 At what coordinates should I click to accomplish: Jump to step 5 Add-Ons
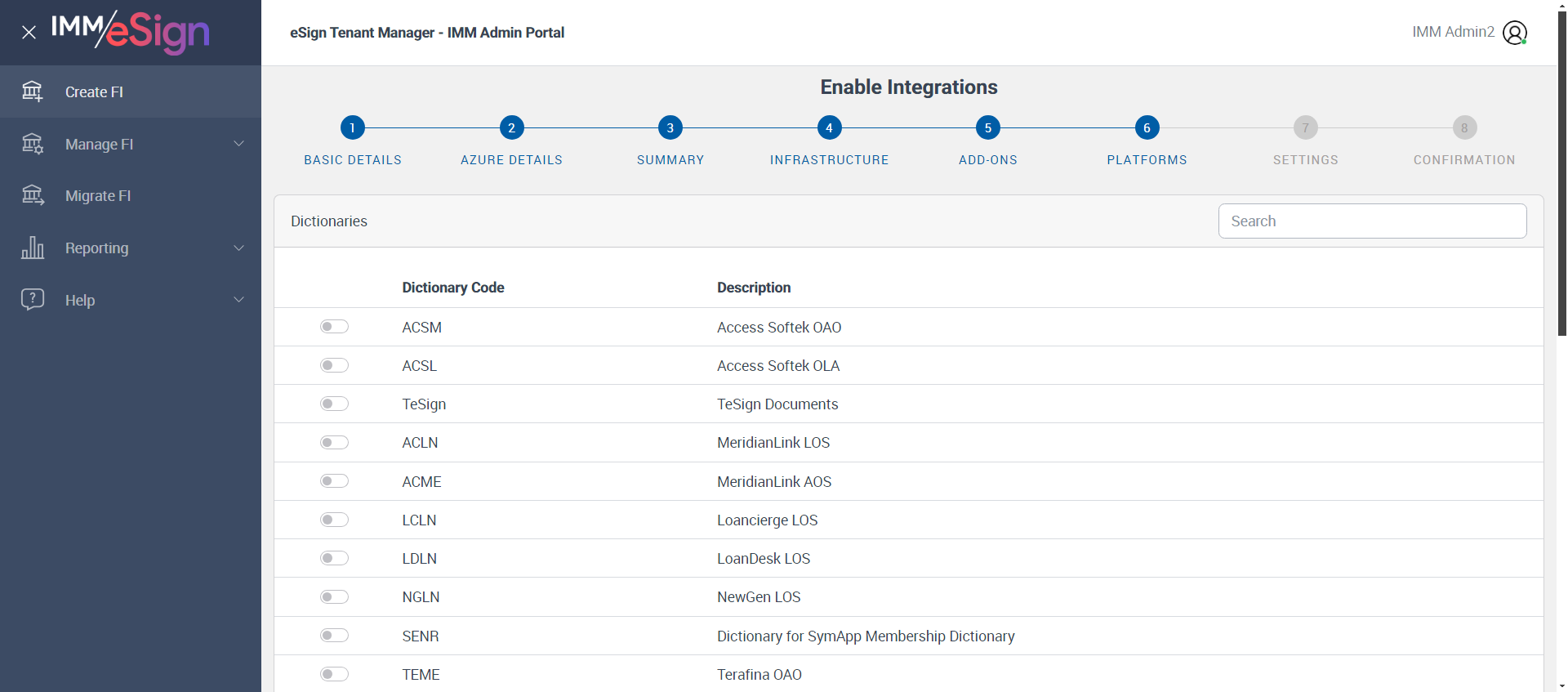(x=988, y=127)
